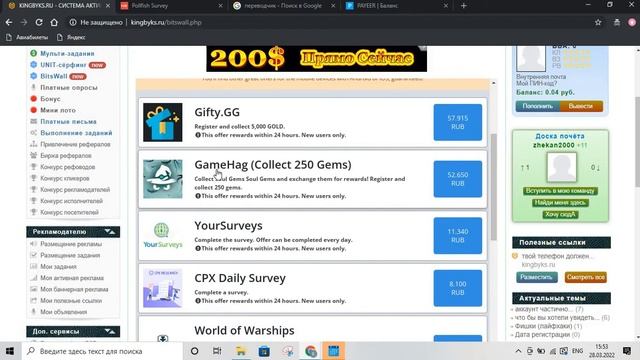Click the browser back arrow
Screen dimensions: 640x360
[x=9, y=22]
